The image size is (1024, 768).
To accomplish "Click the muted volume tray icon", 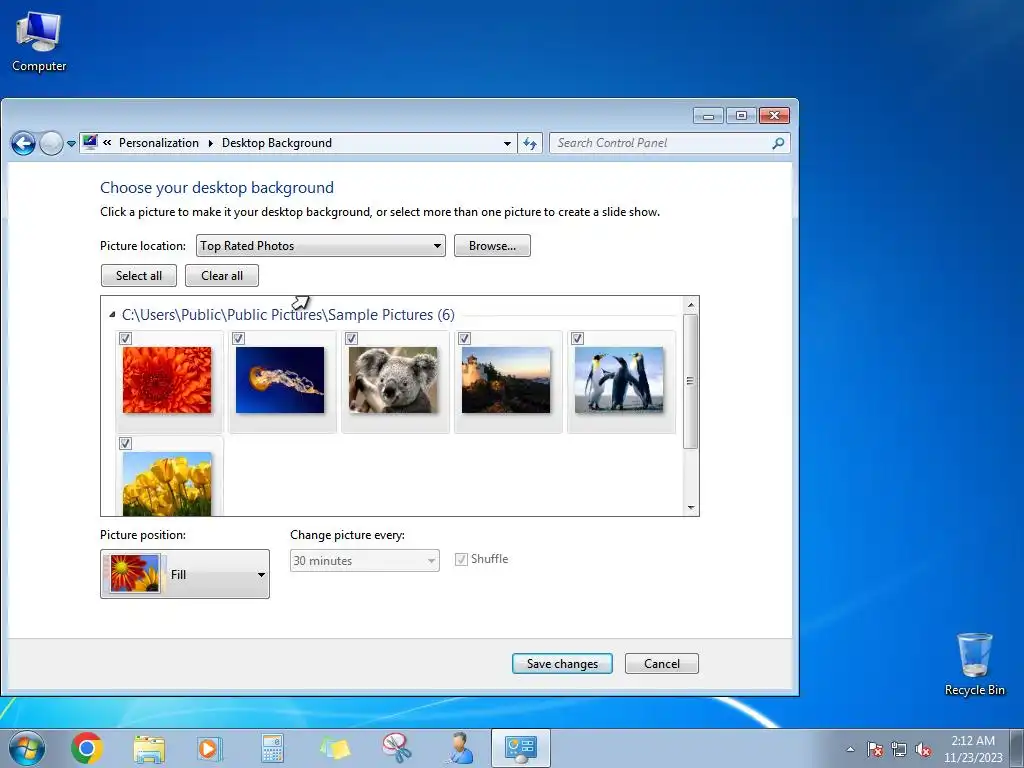I will coord(923,749).
